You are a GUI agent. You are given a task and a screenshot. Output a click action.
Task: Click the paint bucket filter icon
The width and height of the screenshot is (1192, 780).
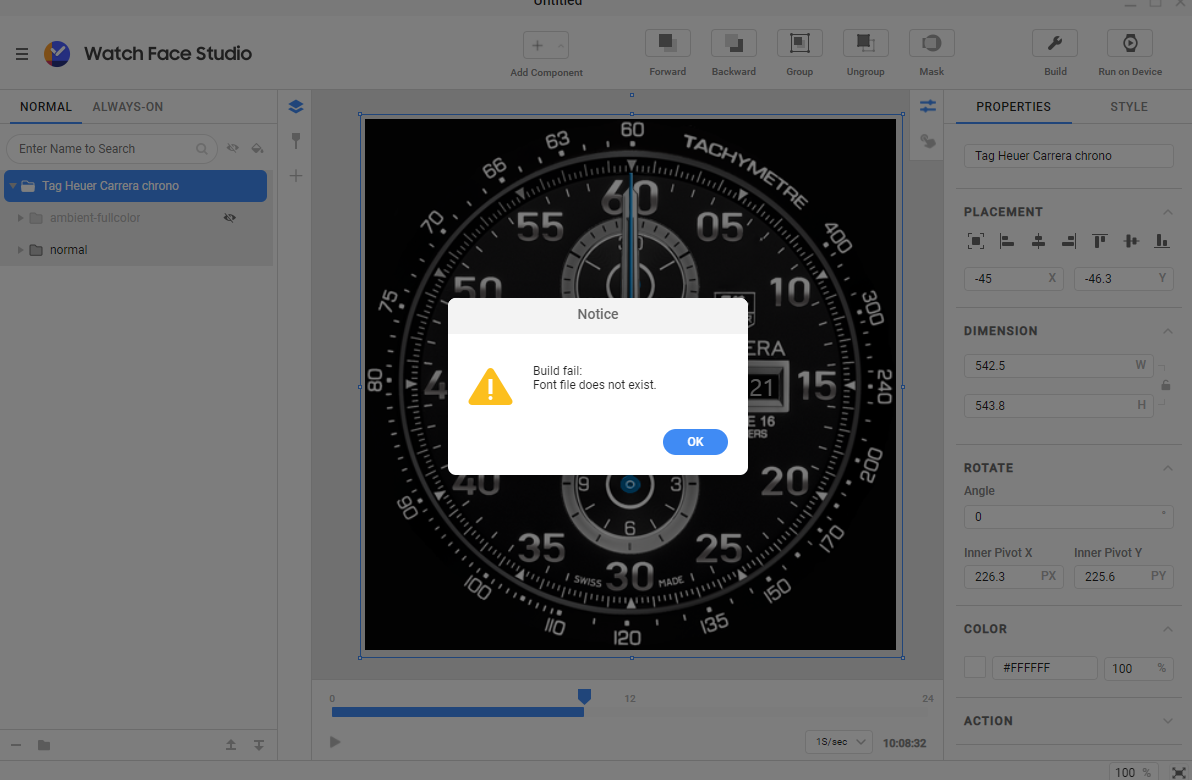pyautogui.click(x=258, y=148)
